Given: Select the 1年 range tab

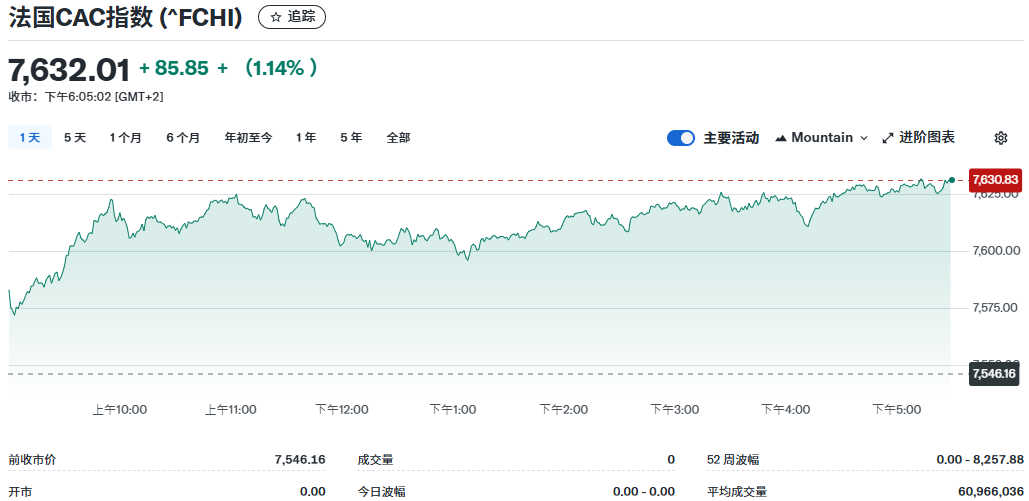Looking at the screenshot, I should click(x=306, y=138).
